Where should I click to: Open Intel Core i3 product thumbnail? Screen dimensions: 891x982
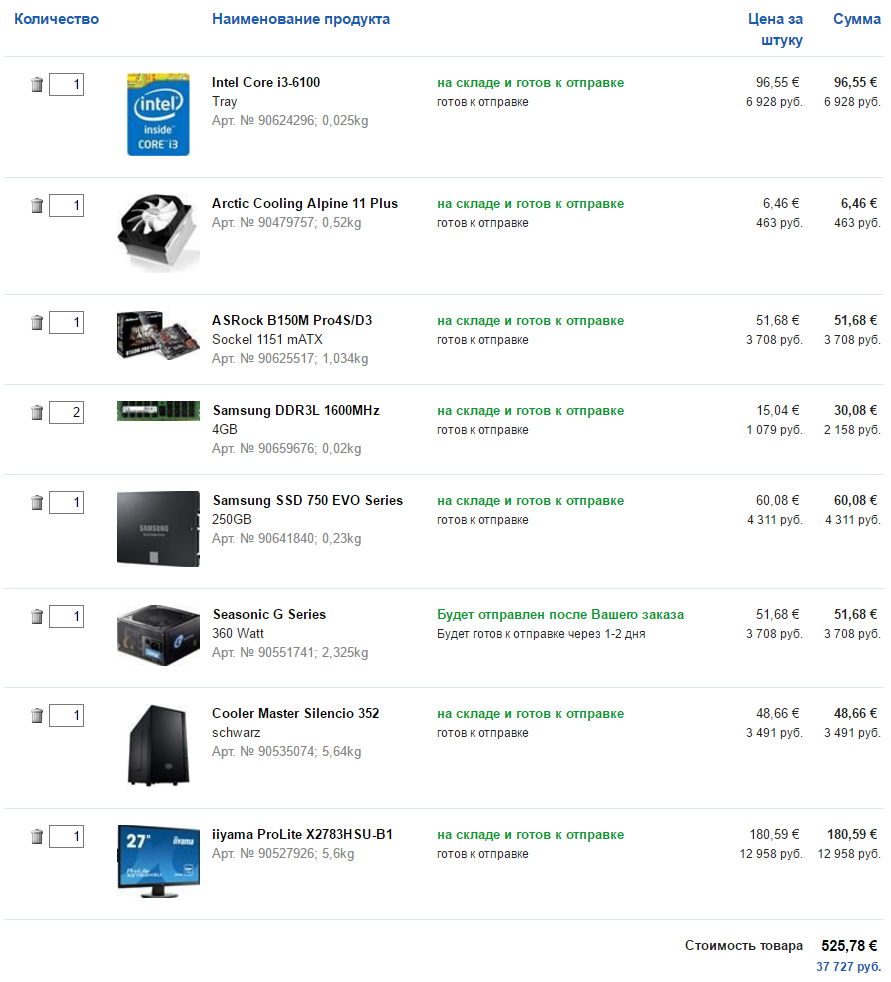coord(158,114)
